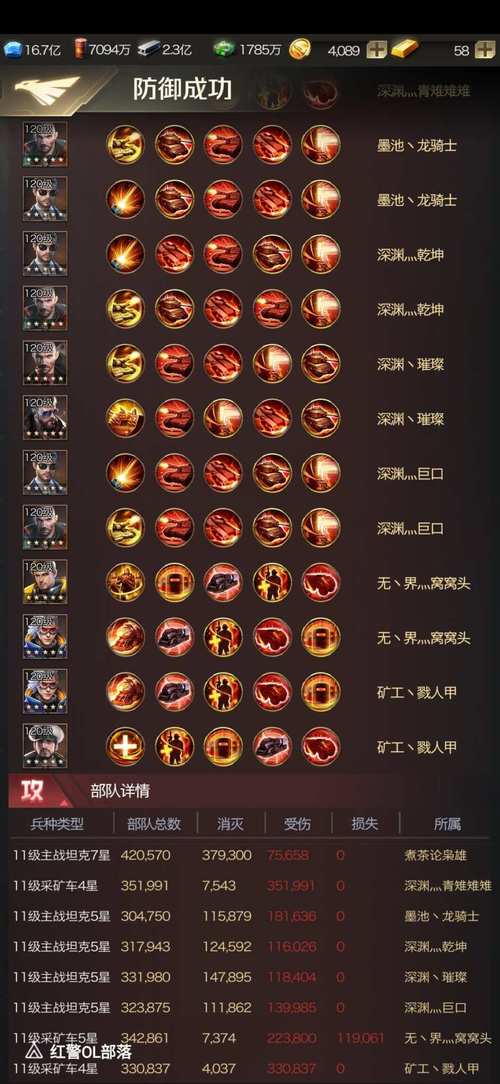The image size is (500, 1084).
Task: View the white-haired blue-goggles commander portrait
Action: [45, 691]
